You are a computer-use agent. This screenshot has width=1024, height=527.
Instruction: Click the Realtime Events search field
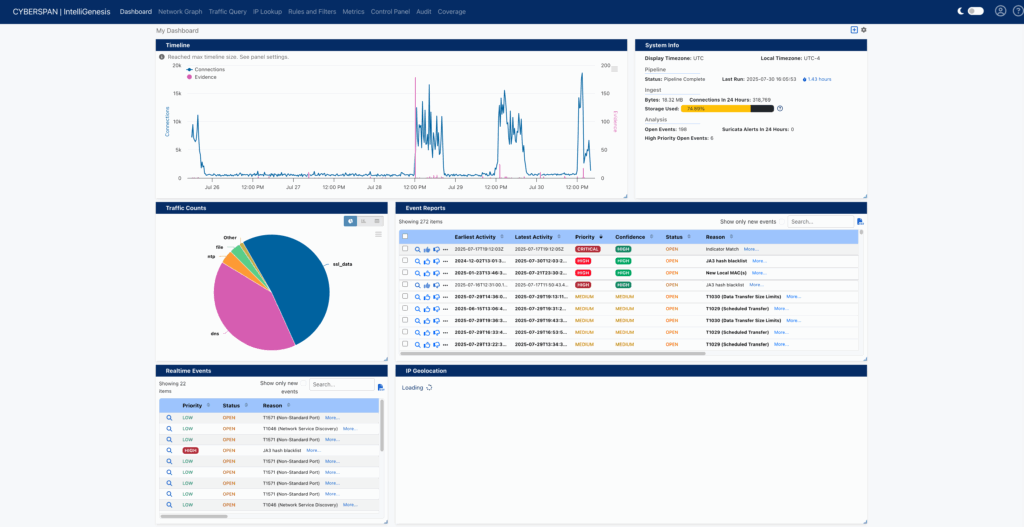click(340, 384)
